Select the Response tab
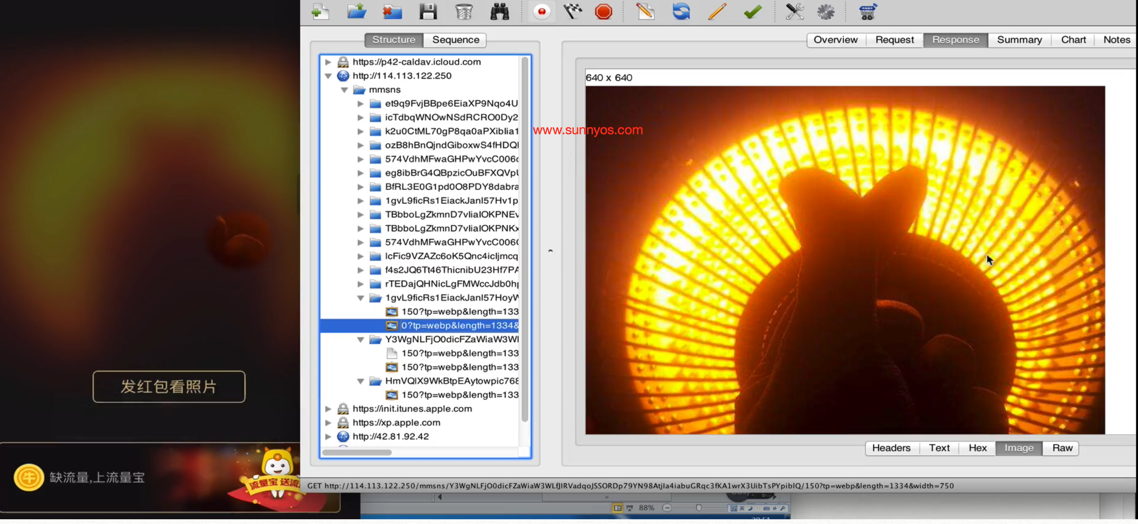 pos(955,40)
